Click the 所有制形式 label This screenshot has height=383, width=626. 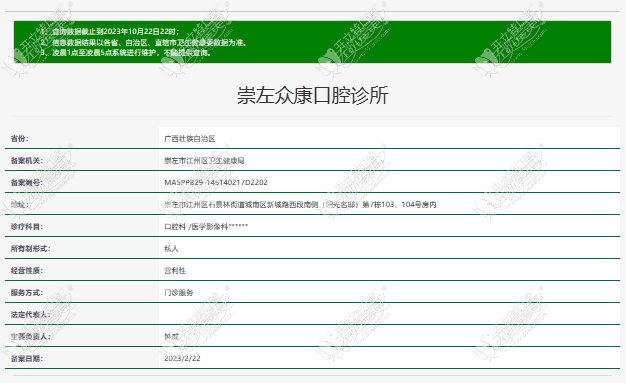pos(30,248)
